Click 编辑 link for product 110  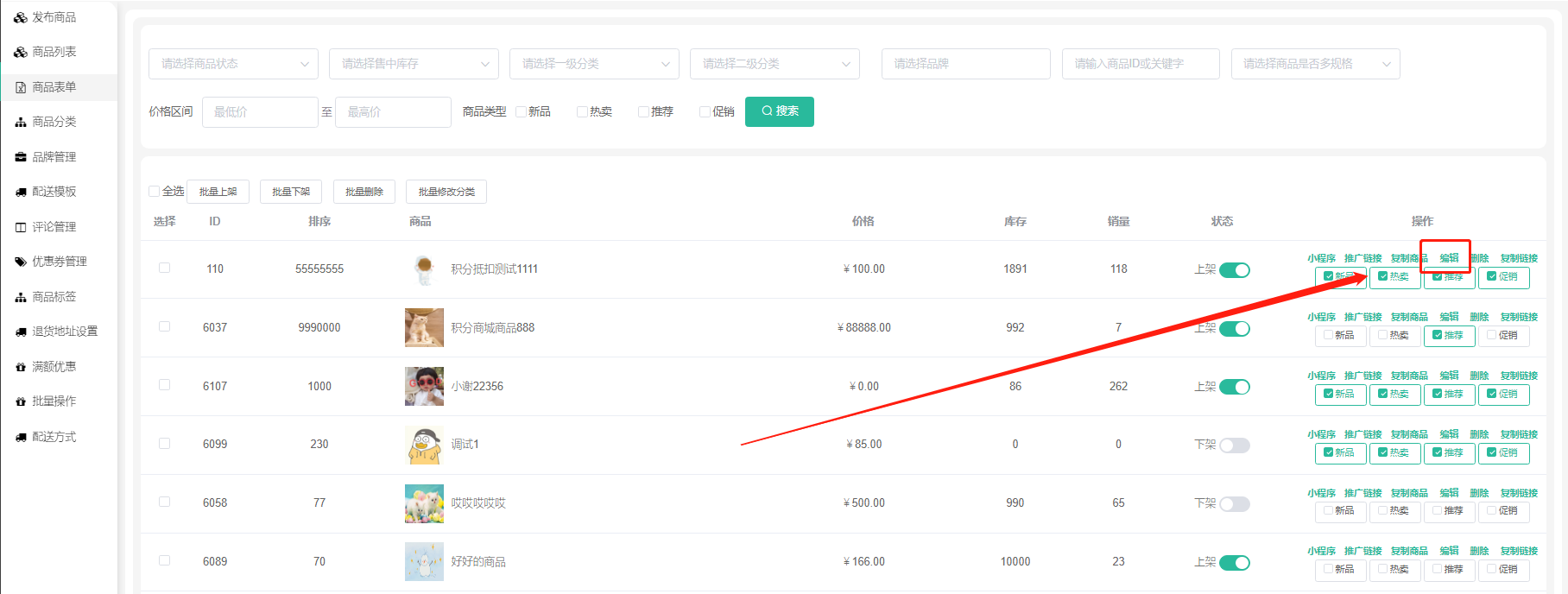click(x=1449, y=258)
